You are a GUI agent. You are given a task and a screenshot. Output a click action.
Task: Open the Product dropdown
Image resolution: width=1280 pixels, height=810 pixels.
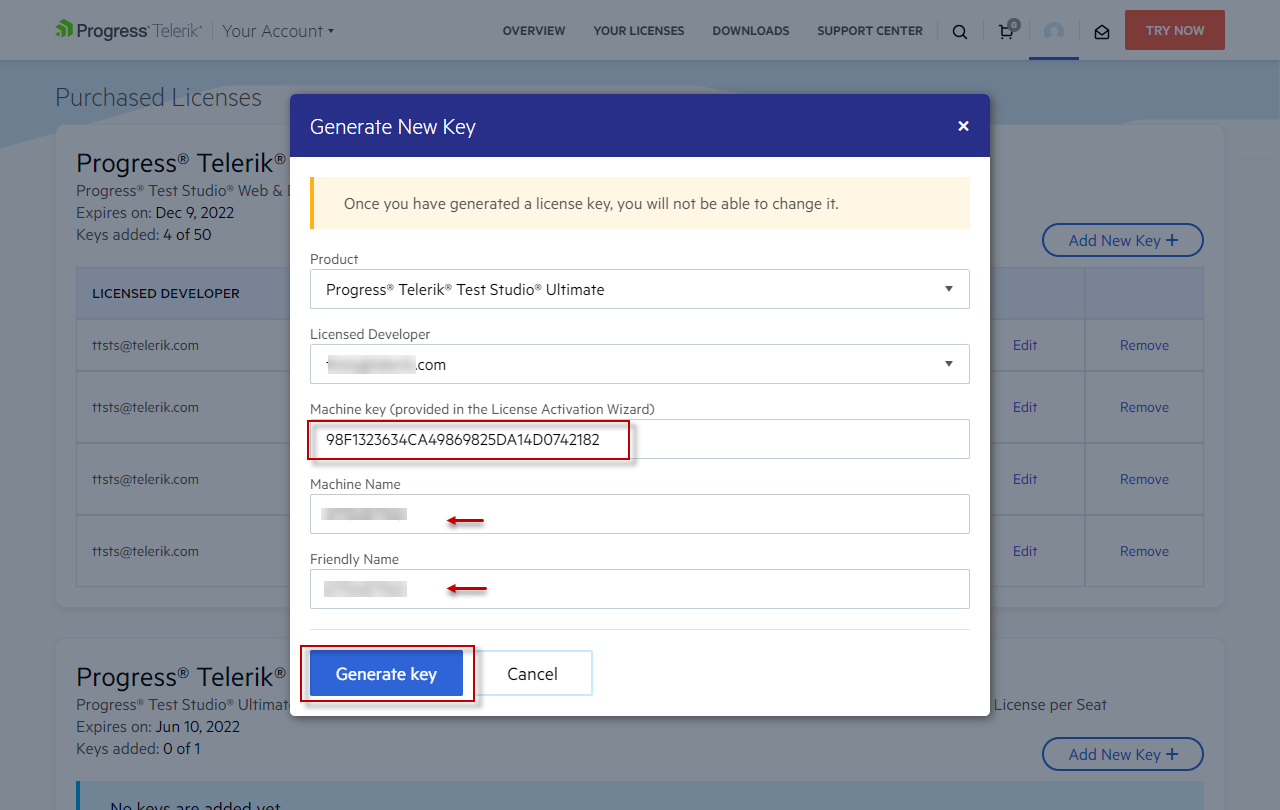point(640,289)
